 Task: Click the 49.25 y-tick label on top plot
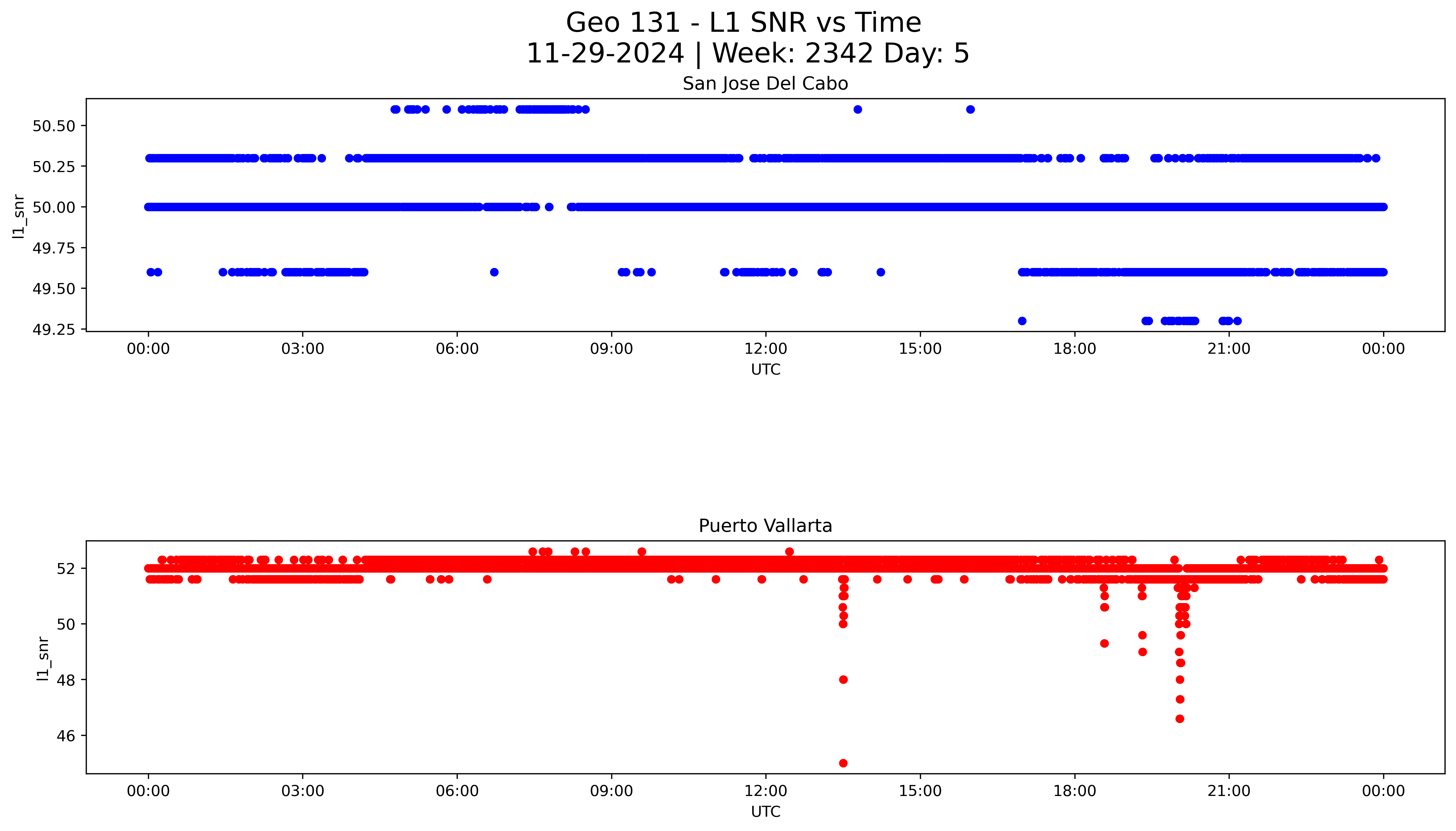(x=54, y=330)
